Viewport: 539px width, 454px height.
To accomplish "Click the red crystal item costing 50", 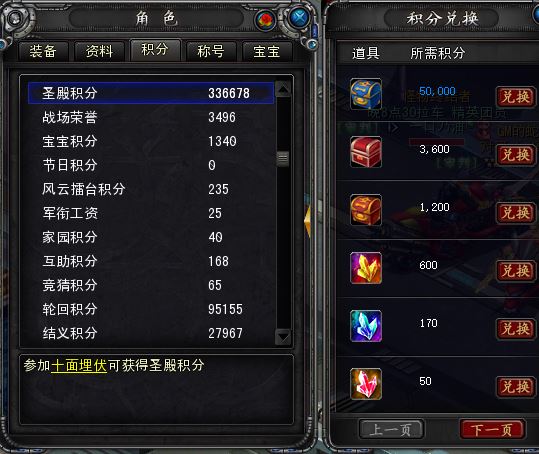I will [x=366, y=384].
